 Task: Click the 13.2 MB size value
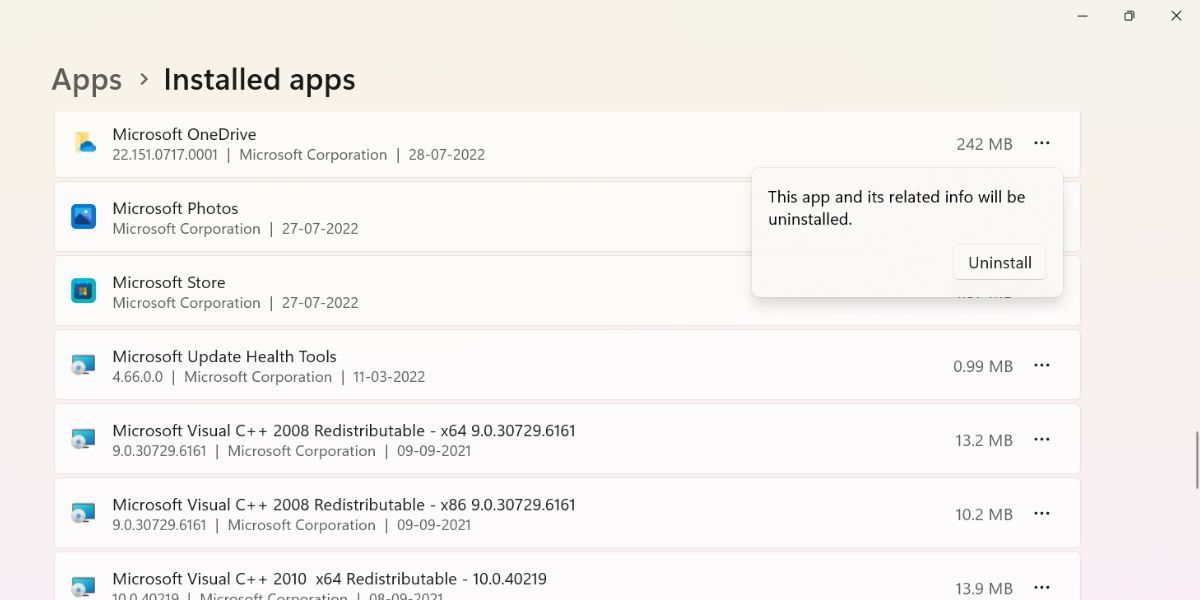[984, 440]
